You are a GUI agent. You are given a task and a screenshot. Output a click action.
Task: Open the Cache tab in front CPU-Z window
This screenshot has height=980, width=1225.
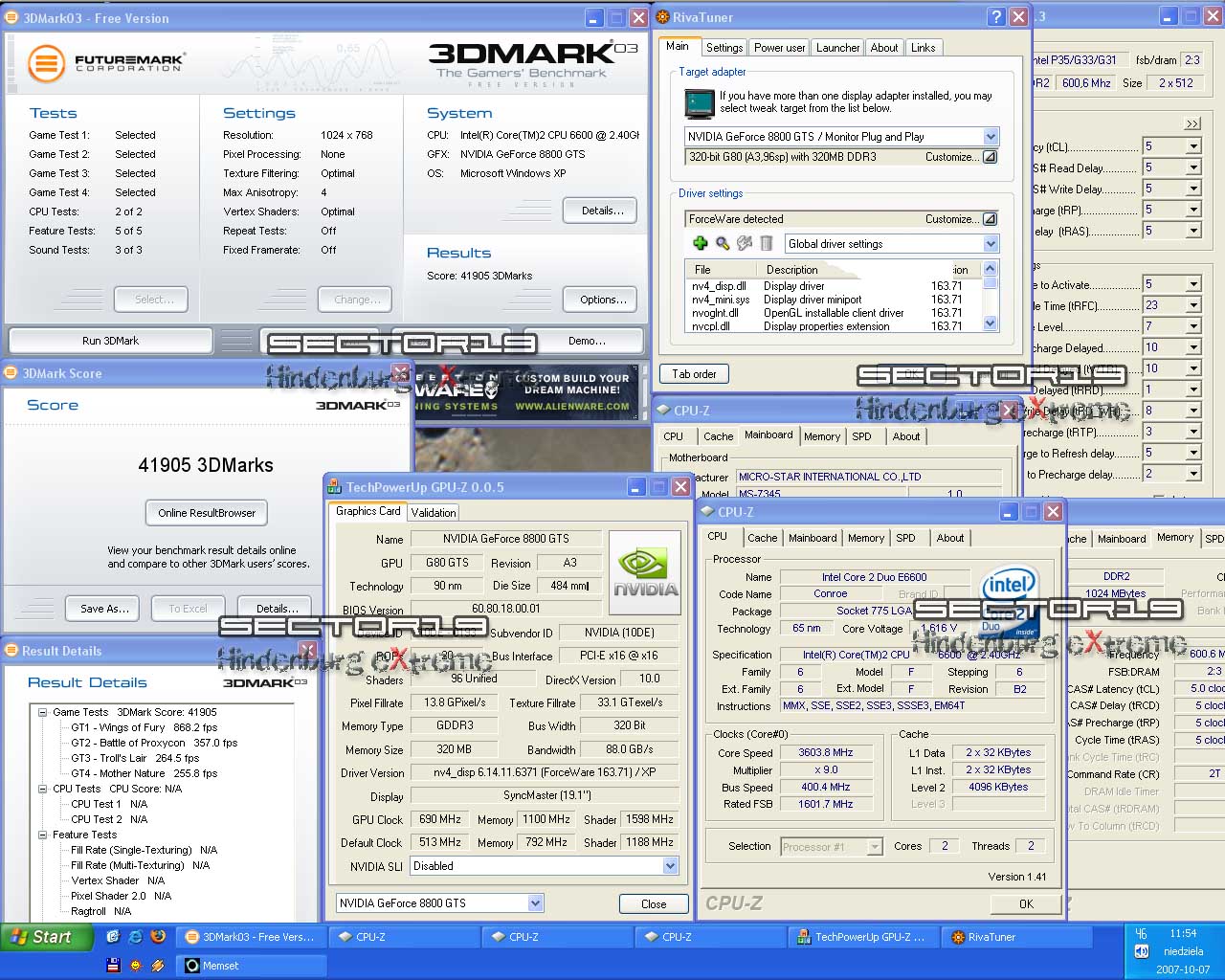point(763,538)
